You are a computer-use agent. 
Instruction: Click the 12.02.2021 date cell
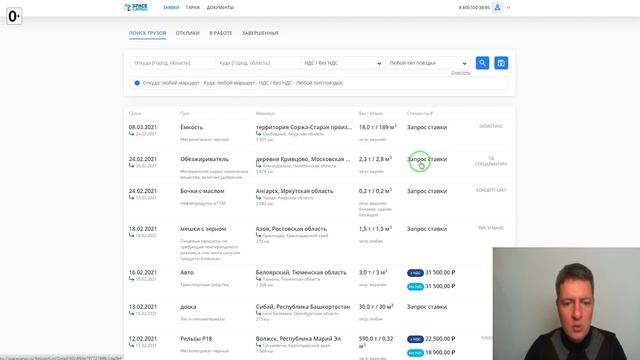pos(143,339)
